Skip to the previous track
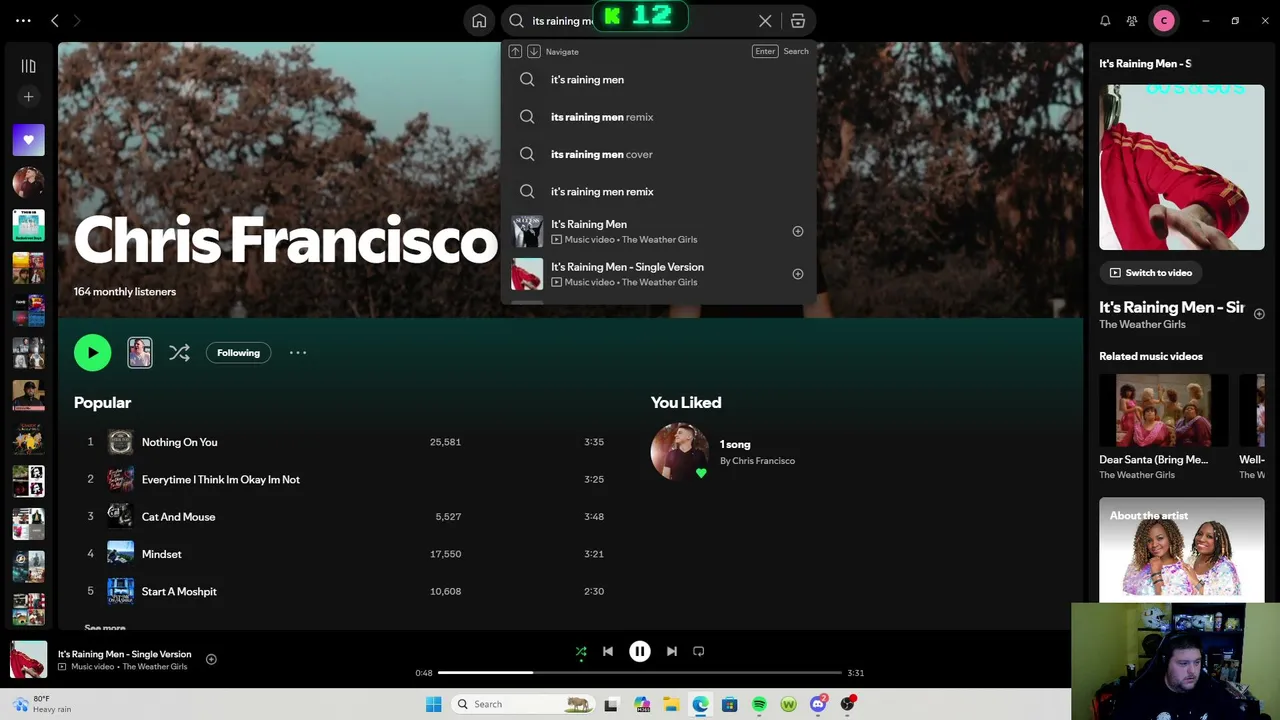Screen dimensions: 1280x720 tap(608, 652)
